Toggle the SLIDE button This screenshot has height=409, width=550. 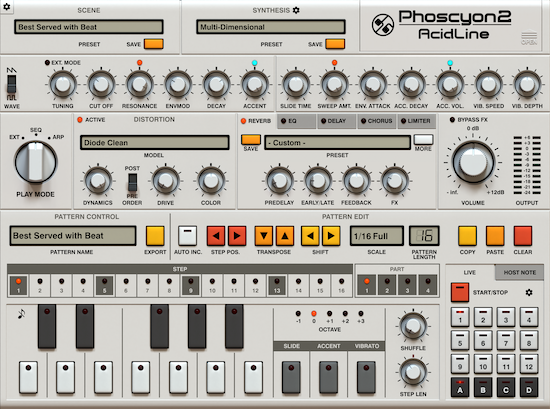[291, 376]
